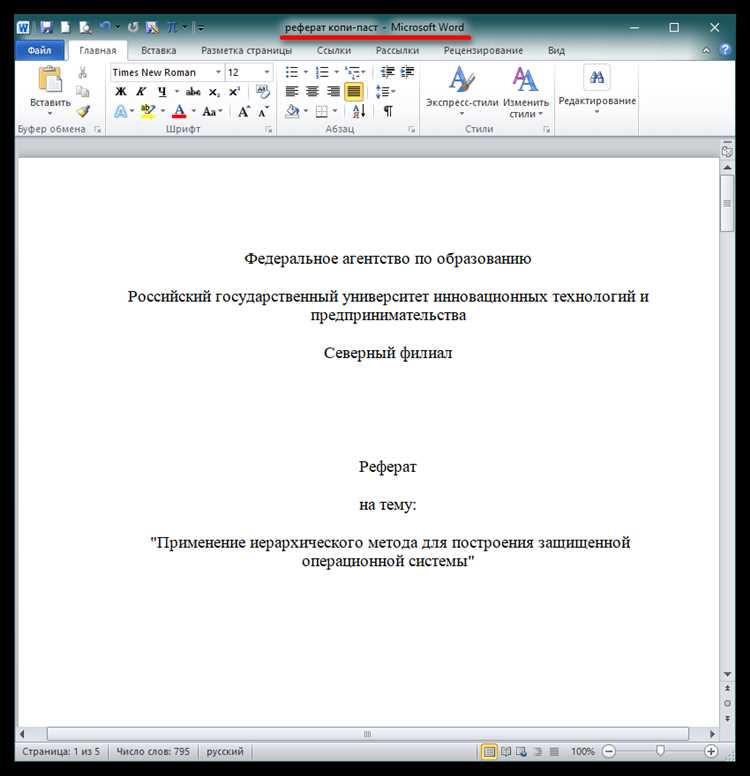
Task: Apply subscript formatting
Action: coord(214,92)
